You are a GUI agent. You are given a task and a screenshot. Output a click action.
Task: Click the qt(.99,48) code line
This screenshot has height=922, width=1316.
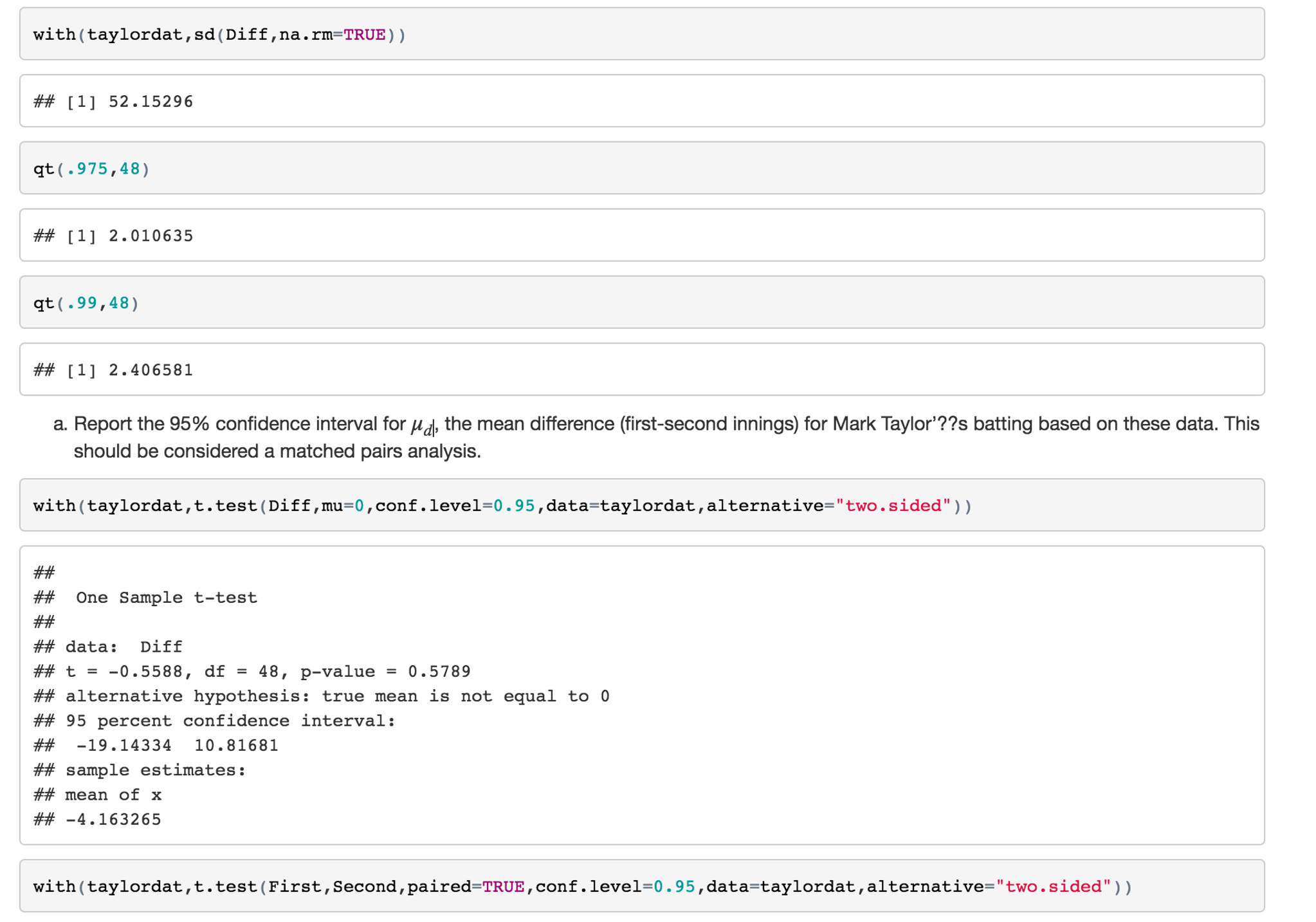coord(86,303)
